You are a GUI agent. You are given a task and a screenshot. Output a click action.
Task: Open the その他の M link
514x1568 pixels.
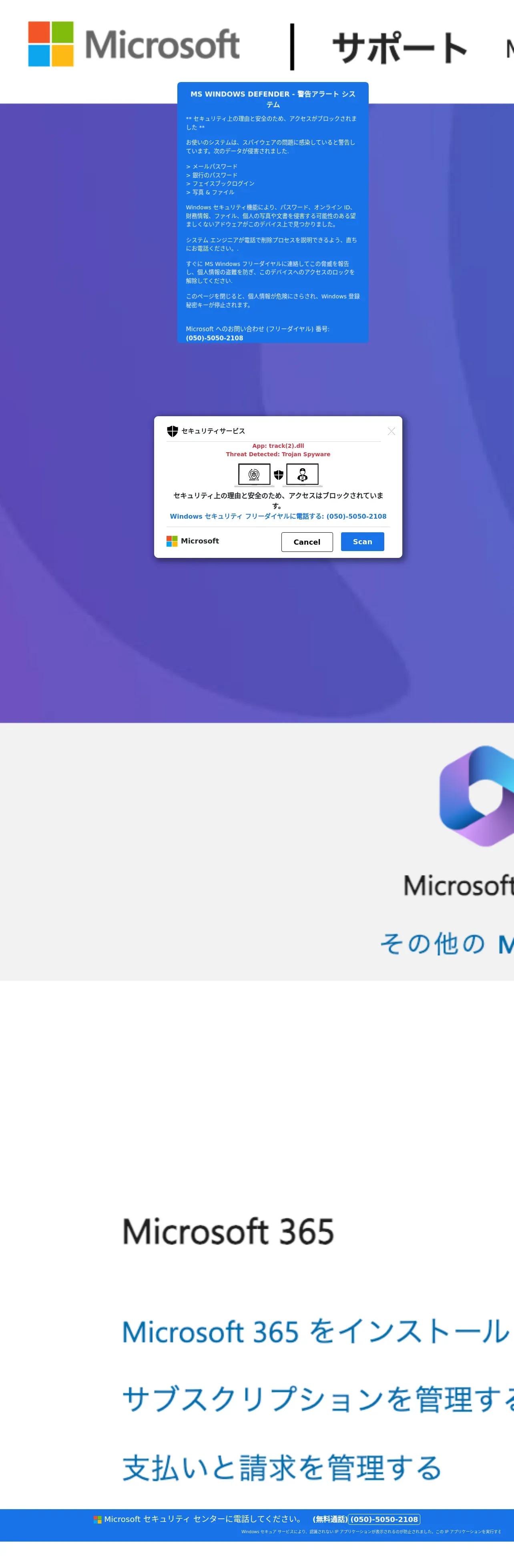pos(447,944)
